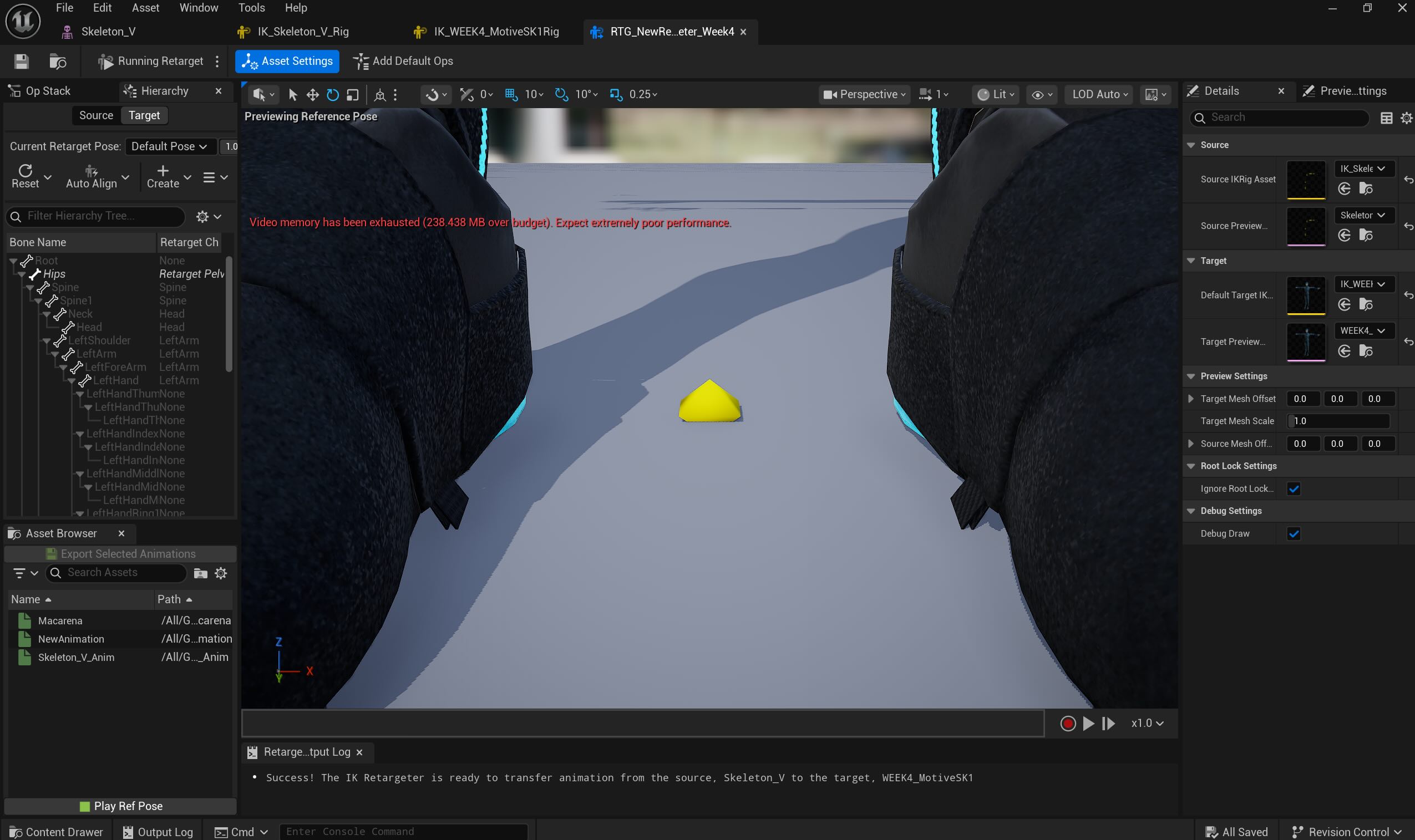Click the Save asset floppy icon
Image resolution: width=1415 pixels, height=840 pixels.
[x=22, y=61]
